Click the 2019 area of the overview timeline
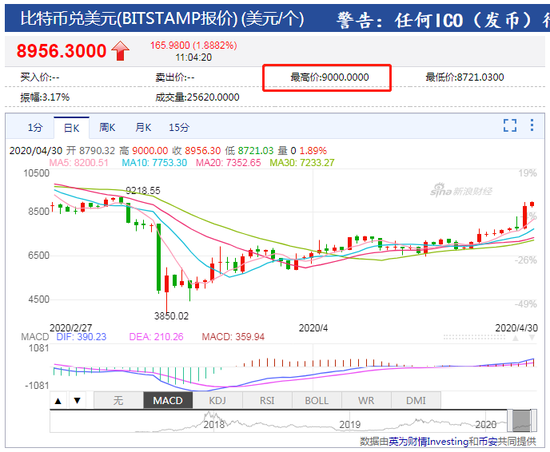 click(350, 424)
